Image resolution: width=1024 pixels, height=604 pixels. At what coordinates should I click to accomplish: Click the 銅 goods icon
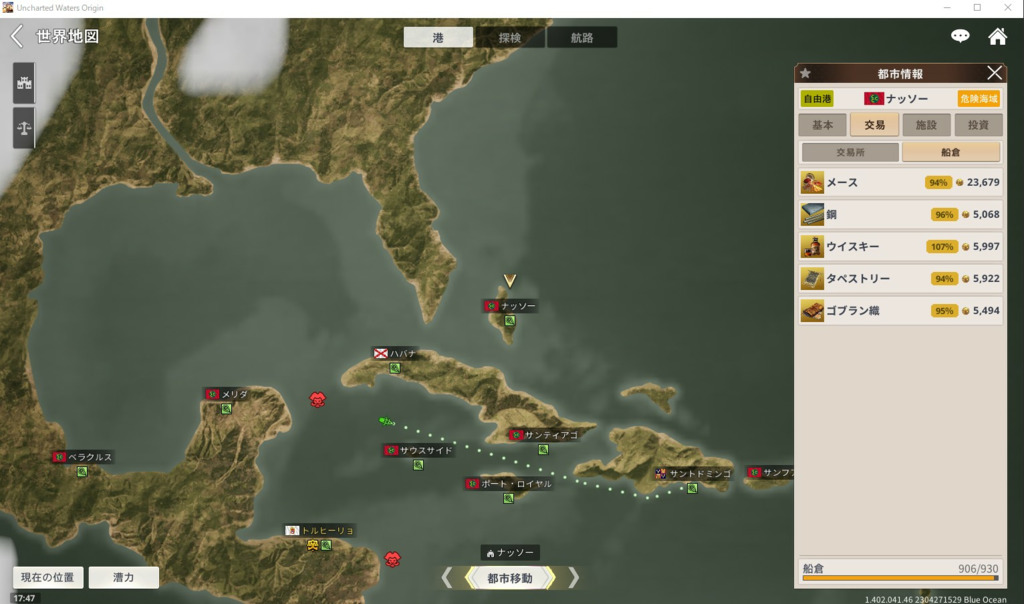[812, 214]
